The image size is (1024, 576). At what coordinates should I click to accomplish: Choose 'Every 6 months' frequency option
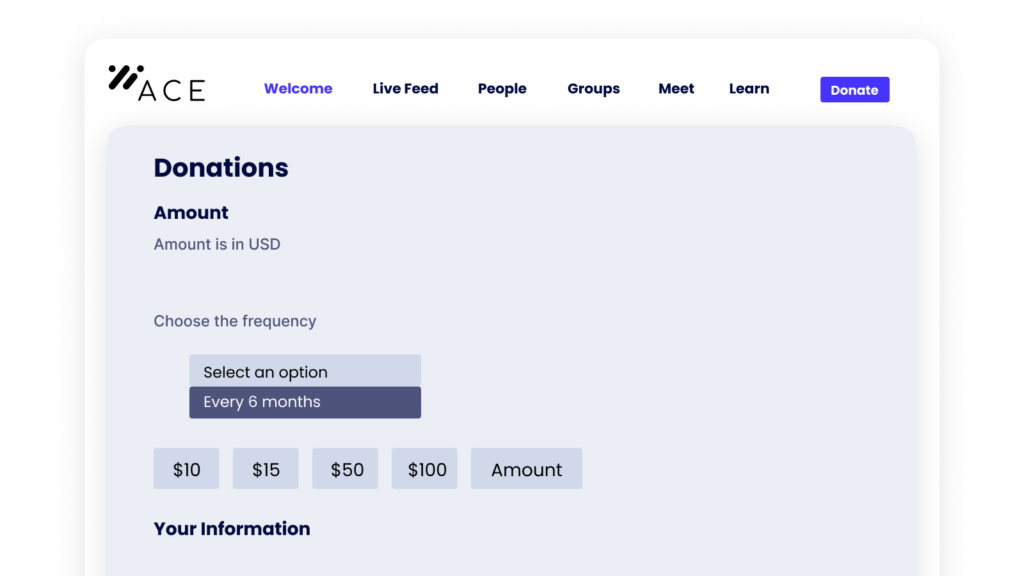[305, 402]
